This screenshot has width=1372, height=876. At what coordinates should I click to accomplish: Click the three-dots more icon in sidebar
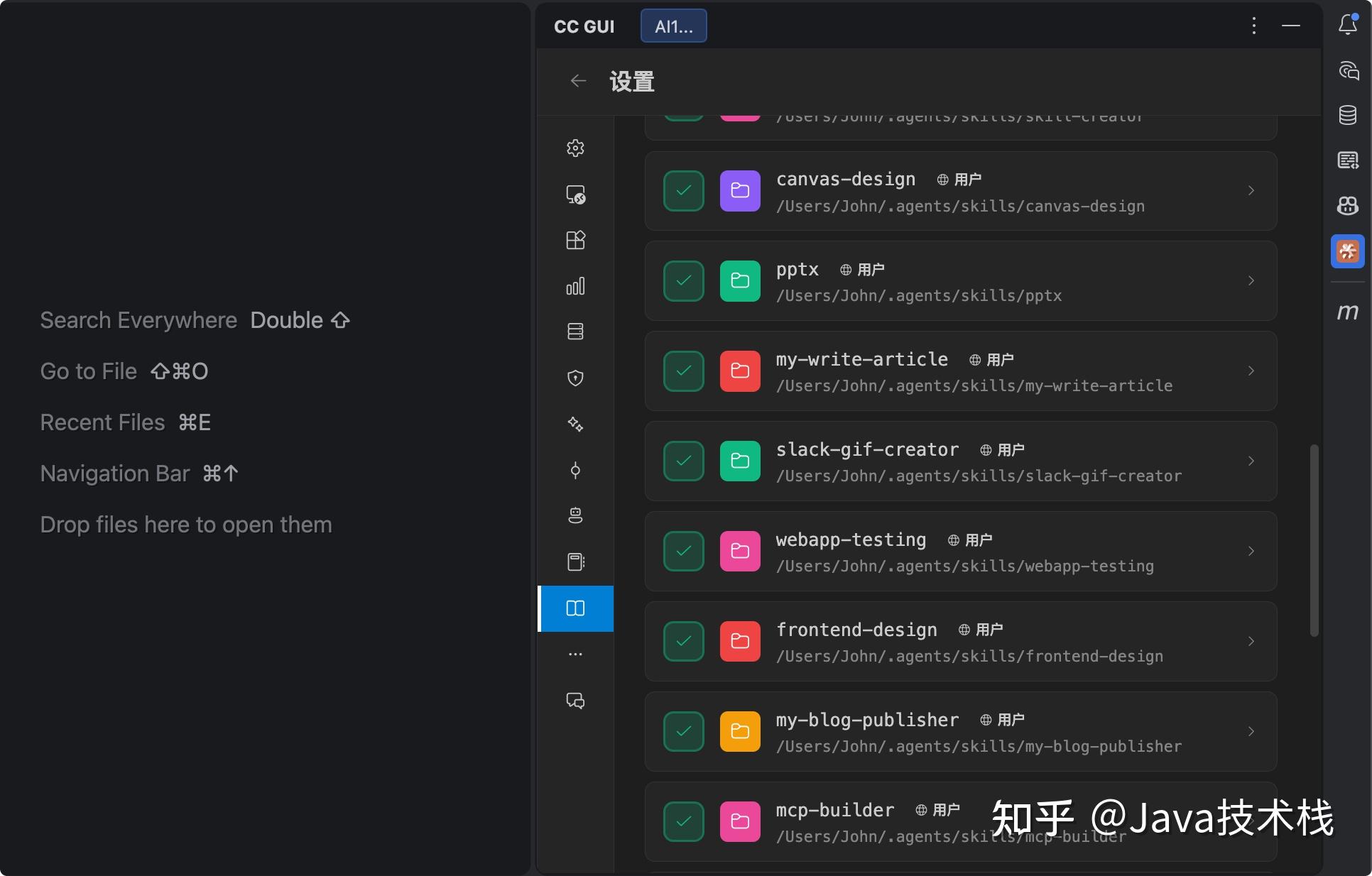pos(575,654)
